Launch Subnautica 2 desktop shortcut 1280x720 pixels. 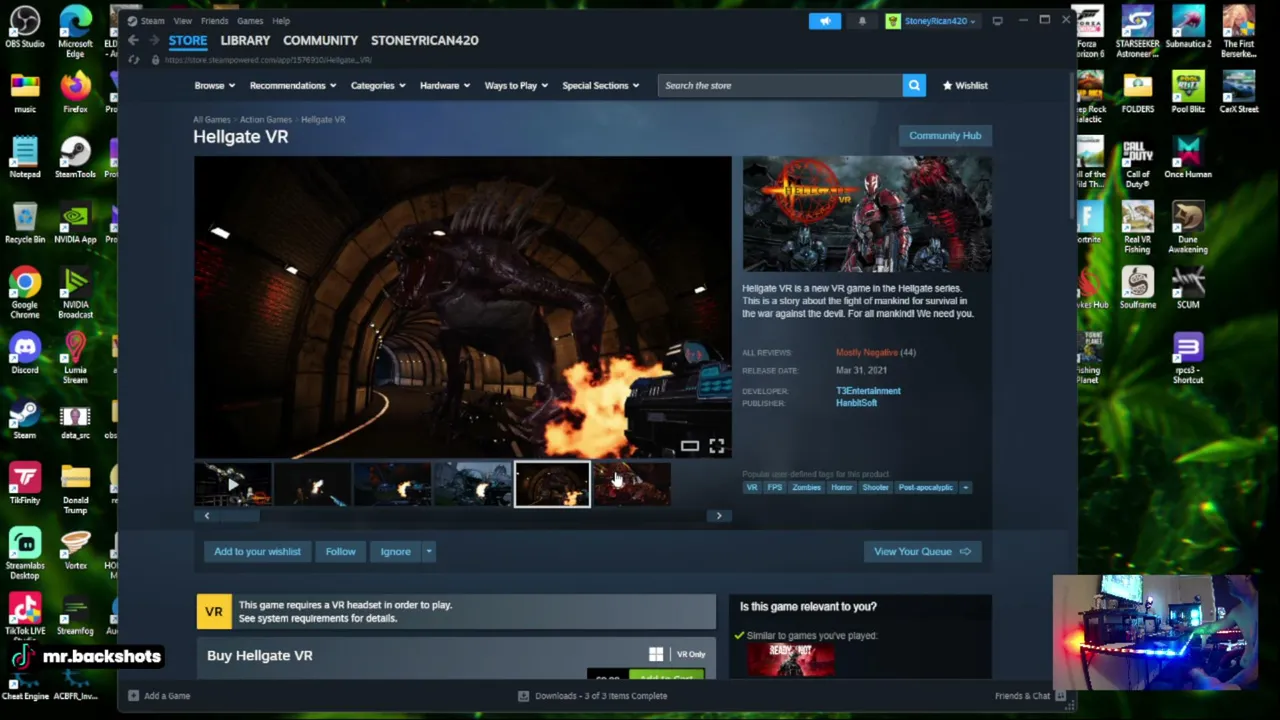pos(1188,27)
